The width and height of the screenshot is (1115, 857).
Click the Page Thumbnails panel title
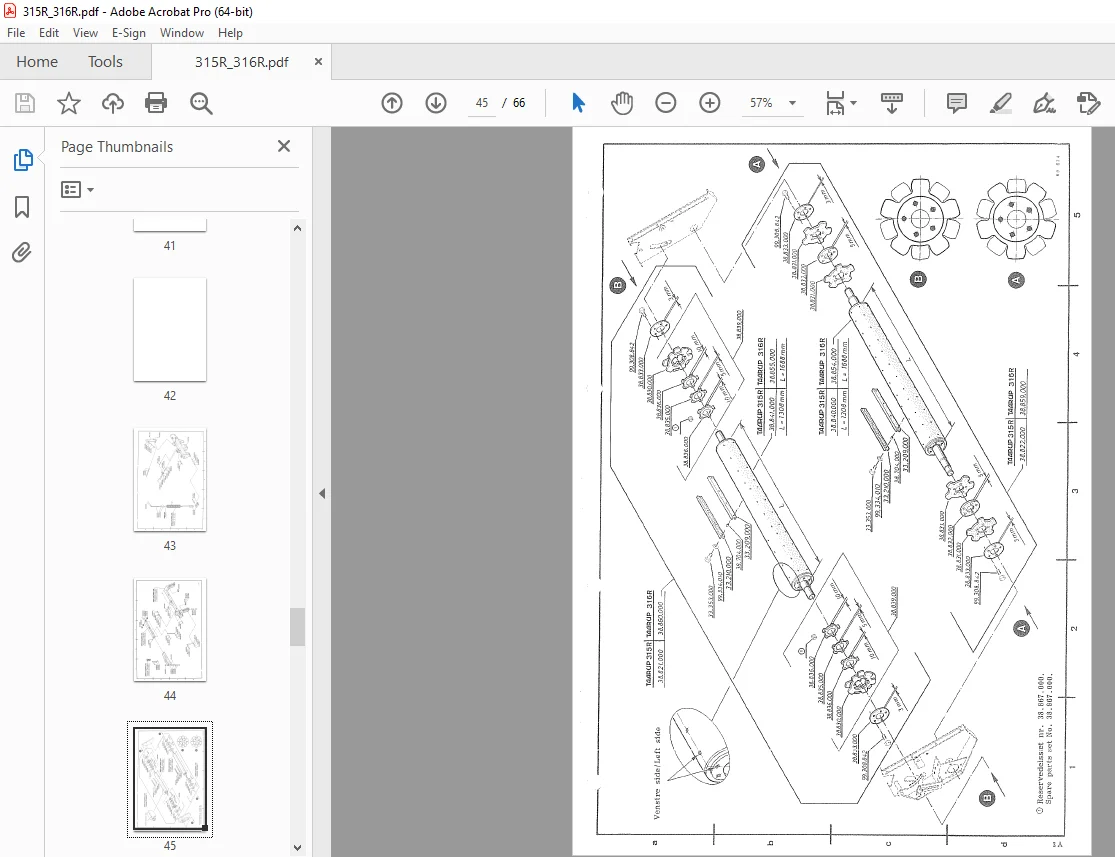point(117,147)
